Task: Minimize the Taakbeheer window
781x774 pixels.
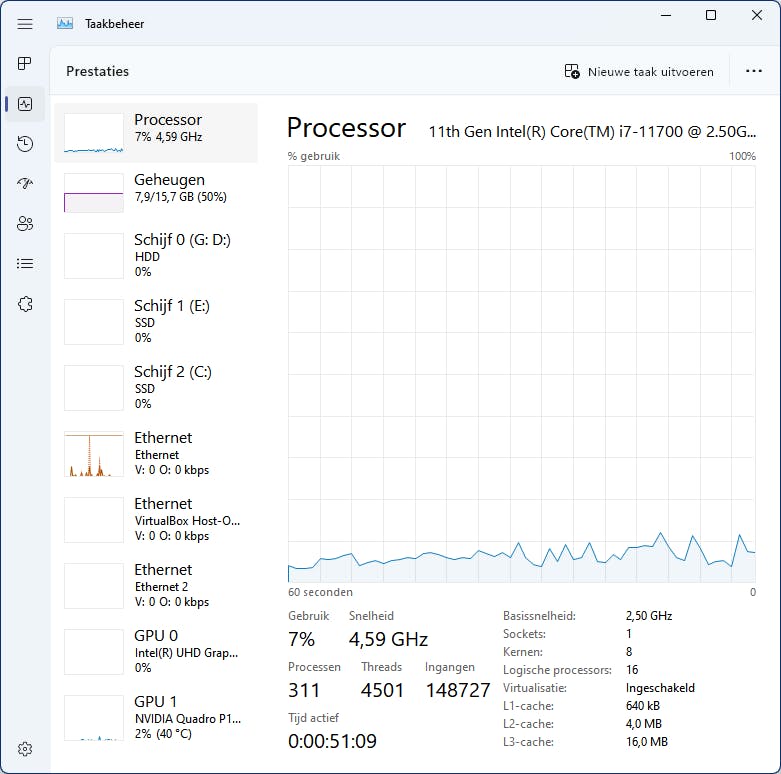Action: (x=666, y=15)
